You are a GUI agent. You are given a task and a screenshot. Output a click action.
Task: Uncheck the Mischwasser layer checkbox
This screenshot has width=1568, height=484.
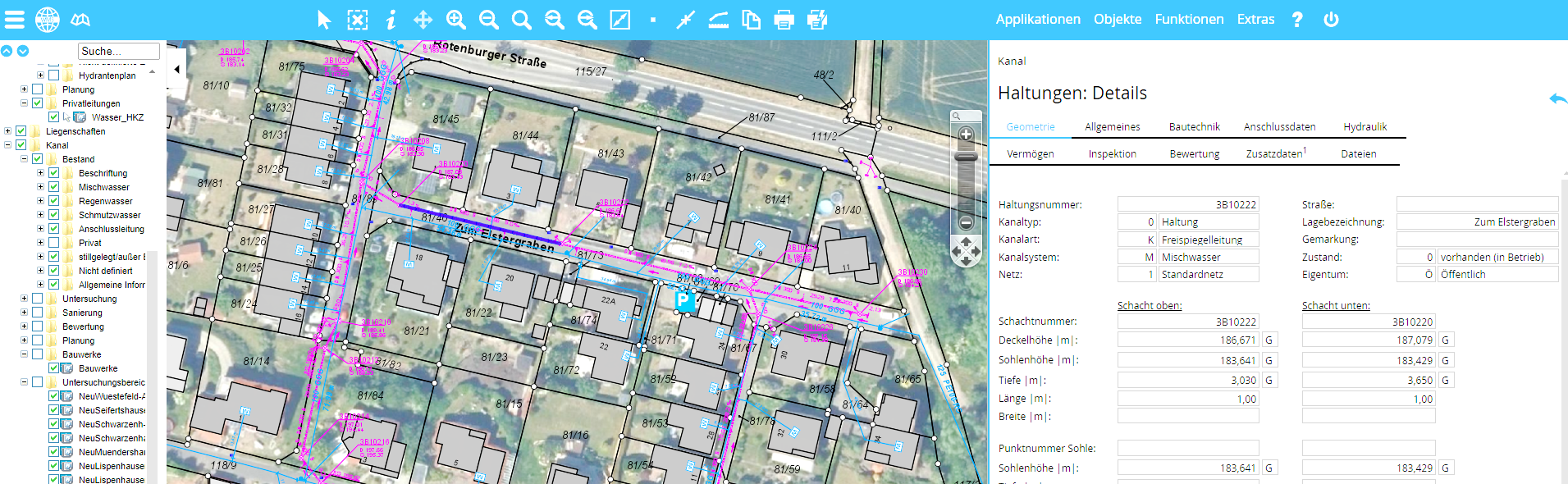tap(53, 187)
